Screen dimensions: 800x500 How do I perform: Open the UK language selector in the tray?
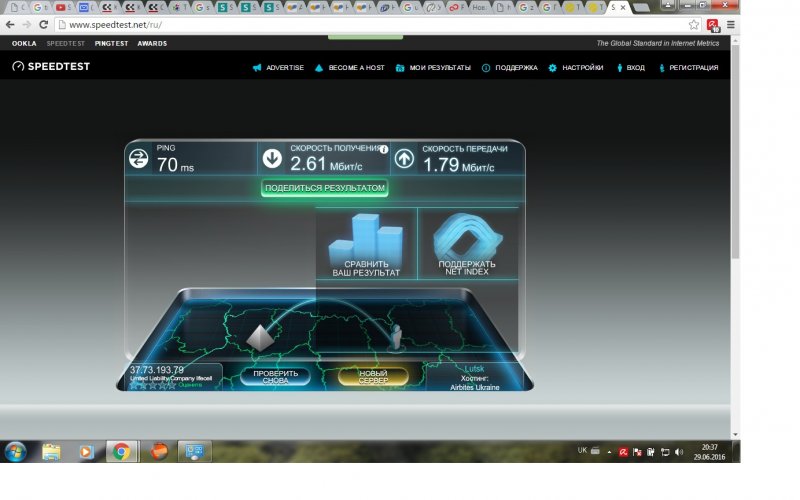[583, 451]
